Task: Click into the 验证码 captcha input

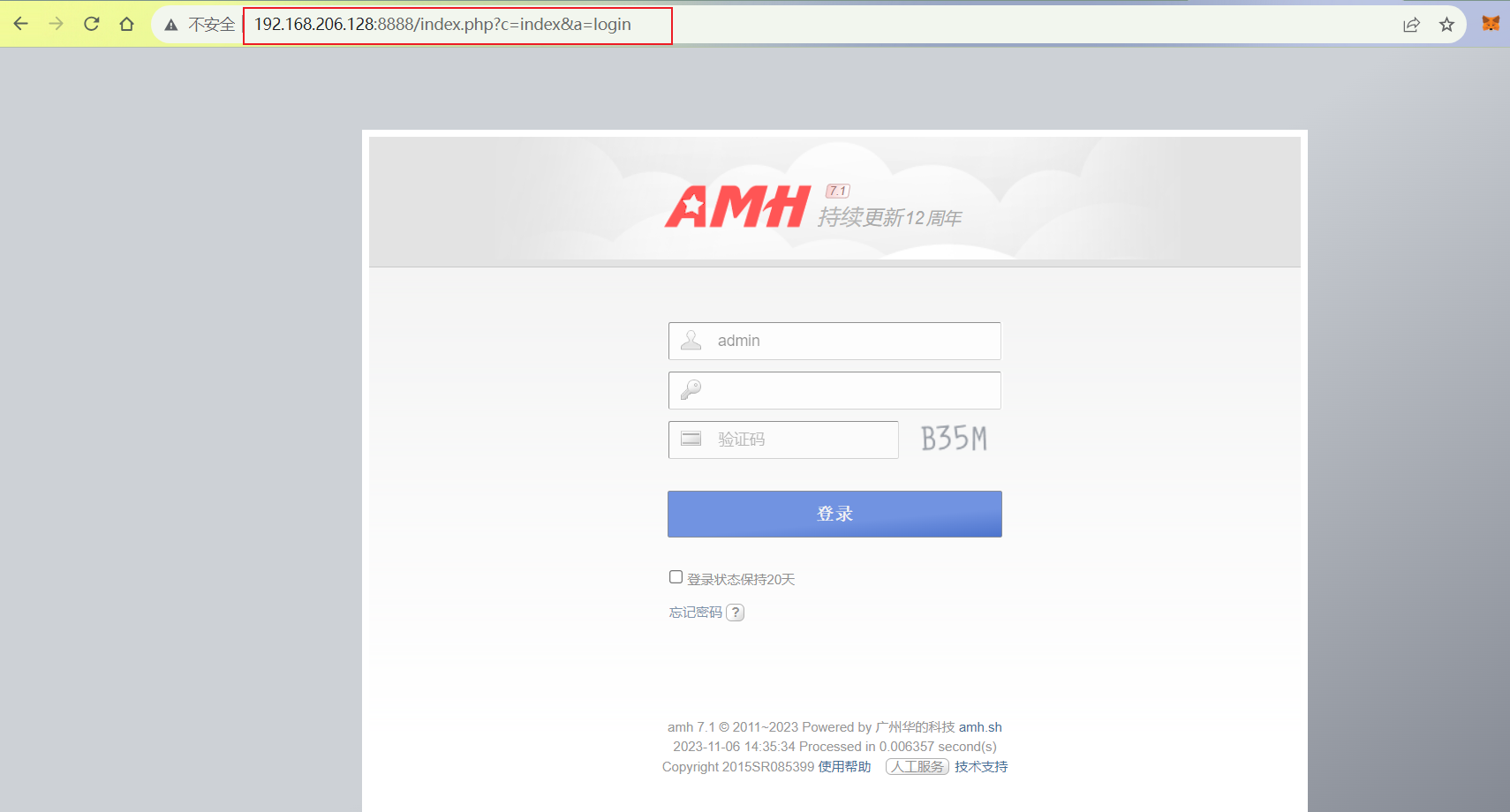Action: pos(783,440)
